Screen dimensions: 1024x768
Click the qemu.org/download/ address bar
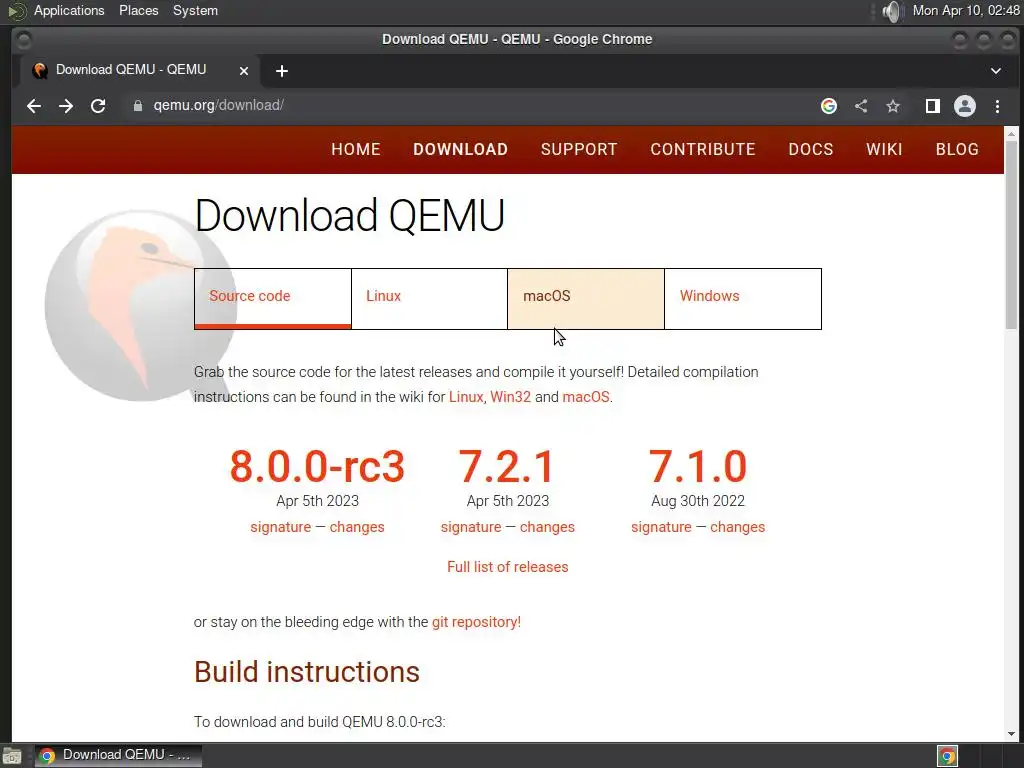470,106
